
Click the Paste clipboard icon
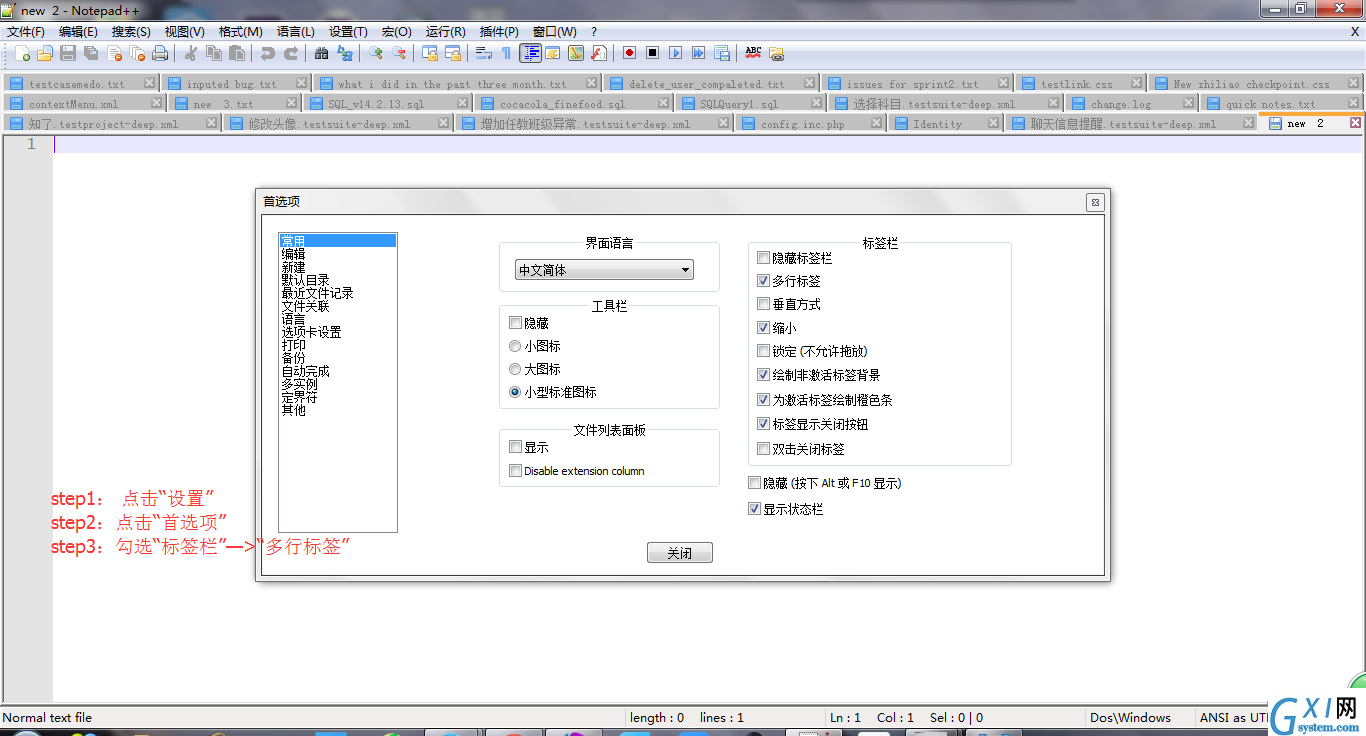pyautogui.click(x=237, y=53)
